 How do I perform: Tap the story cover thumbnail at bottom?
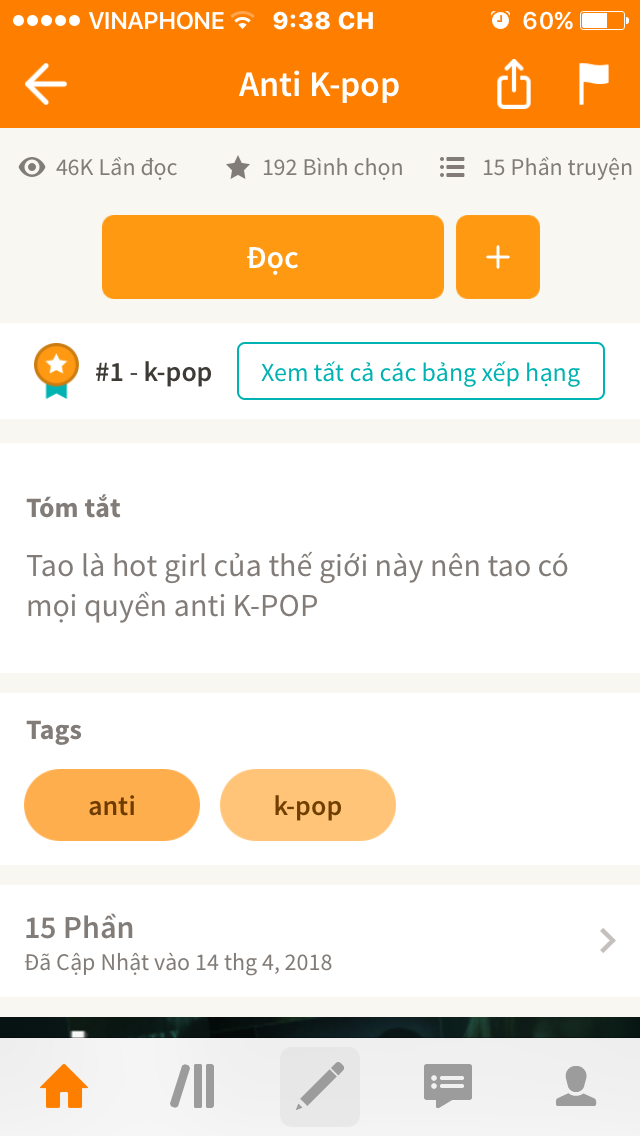(x=320, y=1027)
